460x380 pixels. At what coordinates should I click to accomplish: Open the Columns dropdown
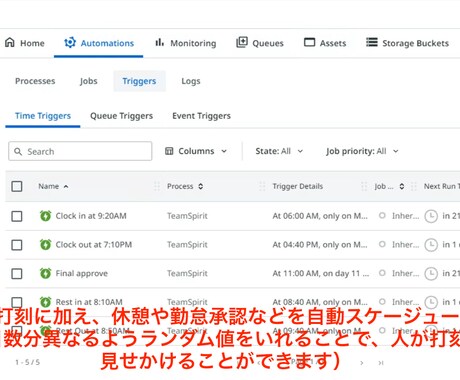click(x=196, y=151)
